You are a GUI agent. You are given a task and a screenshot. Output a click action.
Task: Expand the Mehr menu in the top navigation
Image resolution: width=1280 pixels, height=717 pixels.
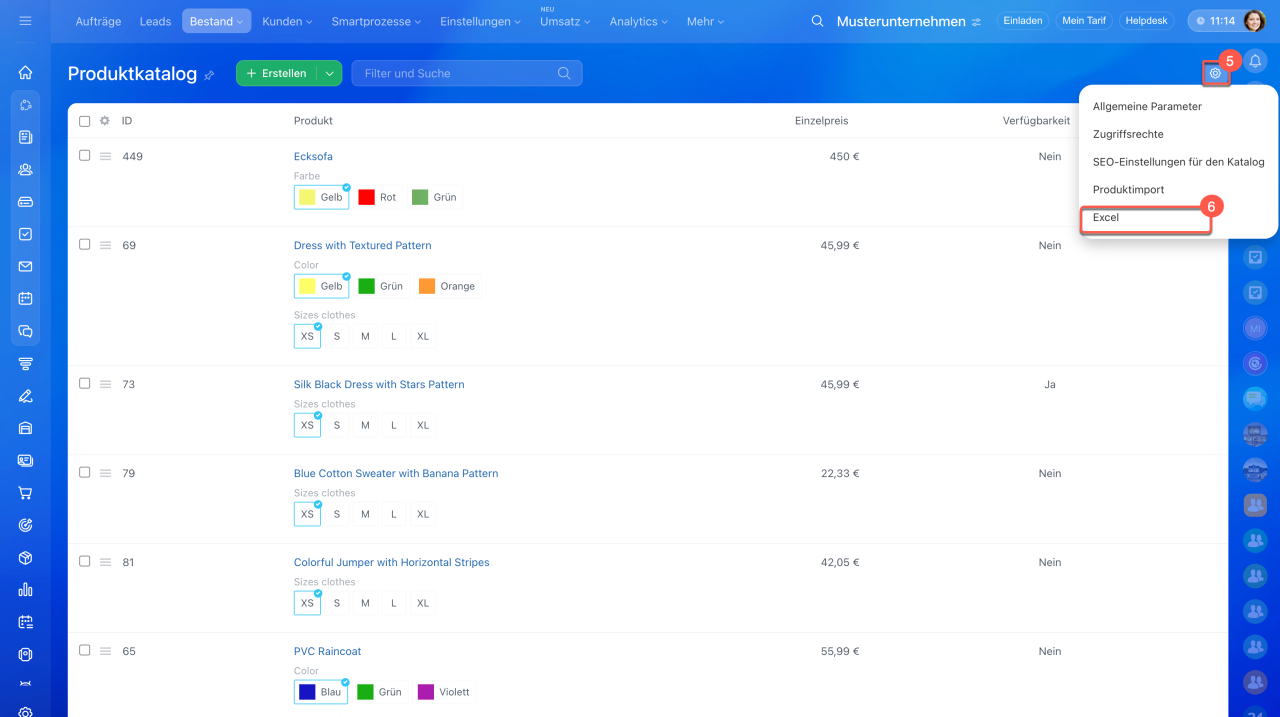click(x=706, y=21)
